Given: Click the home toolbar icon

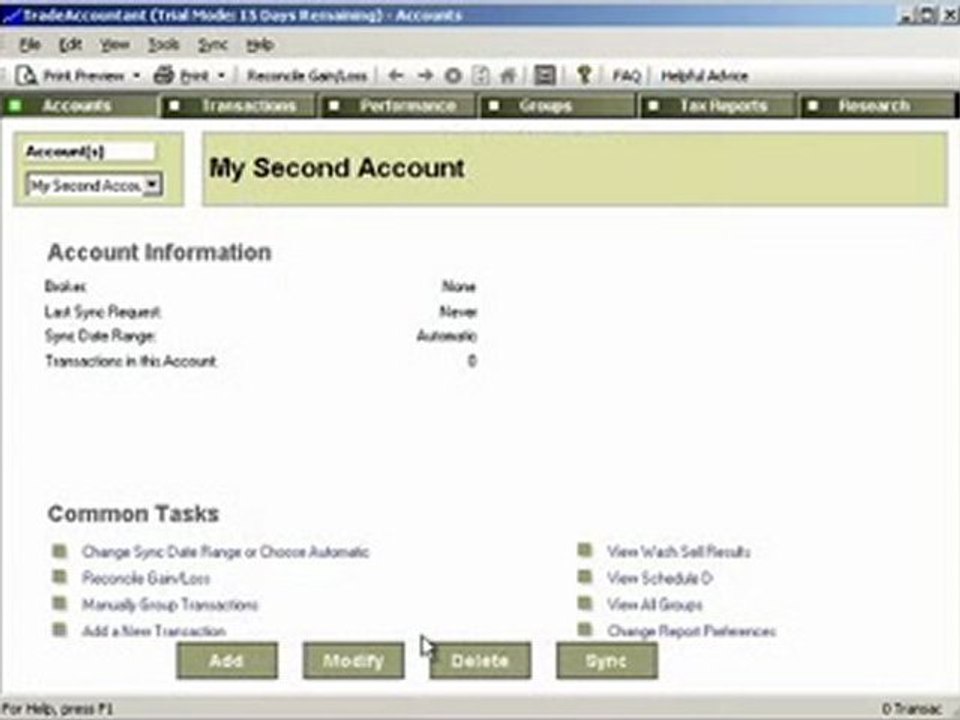Looking at the screenshot, I should [508, 76].
